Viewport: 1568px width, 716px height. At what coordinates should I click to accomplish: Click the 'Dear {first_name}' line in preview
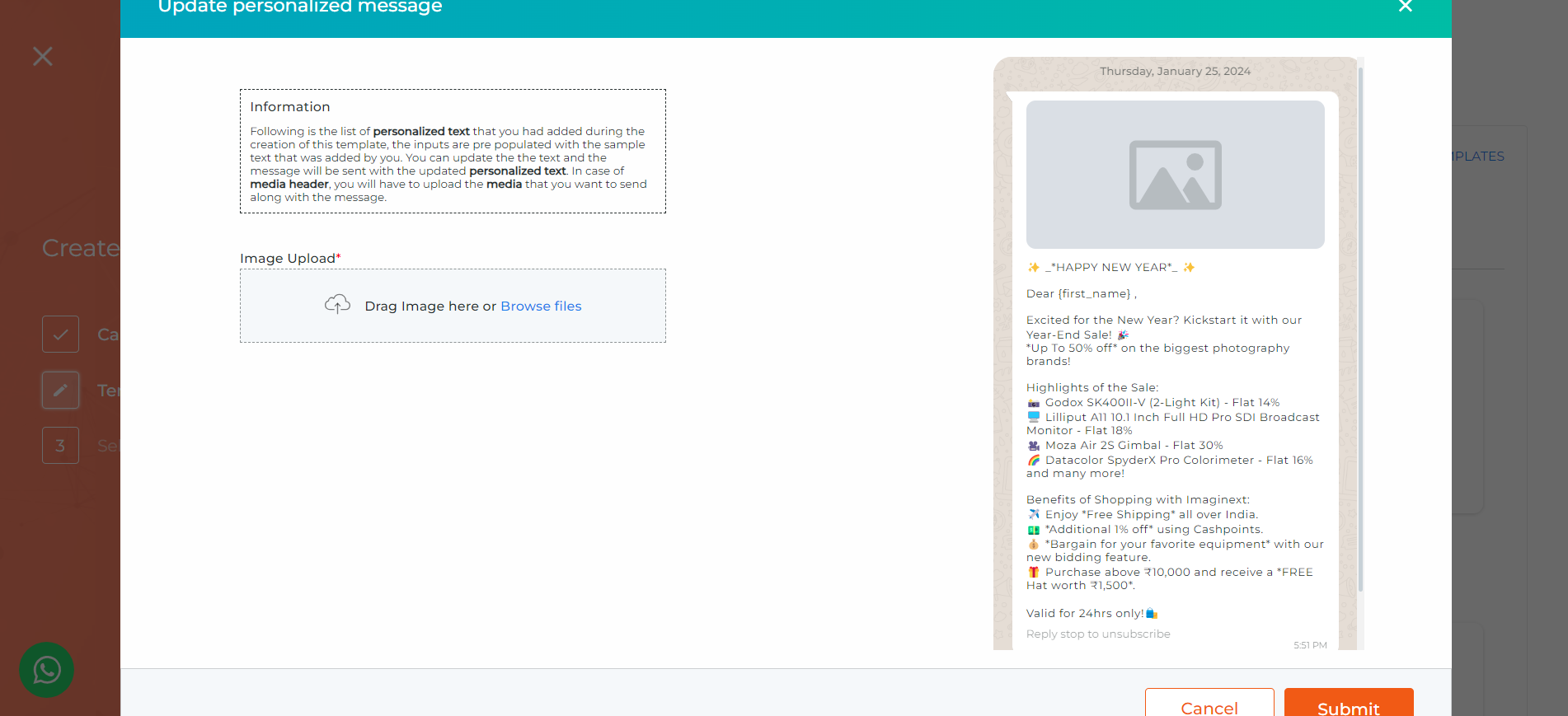coord(1082,293)
